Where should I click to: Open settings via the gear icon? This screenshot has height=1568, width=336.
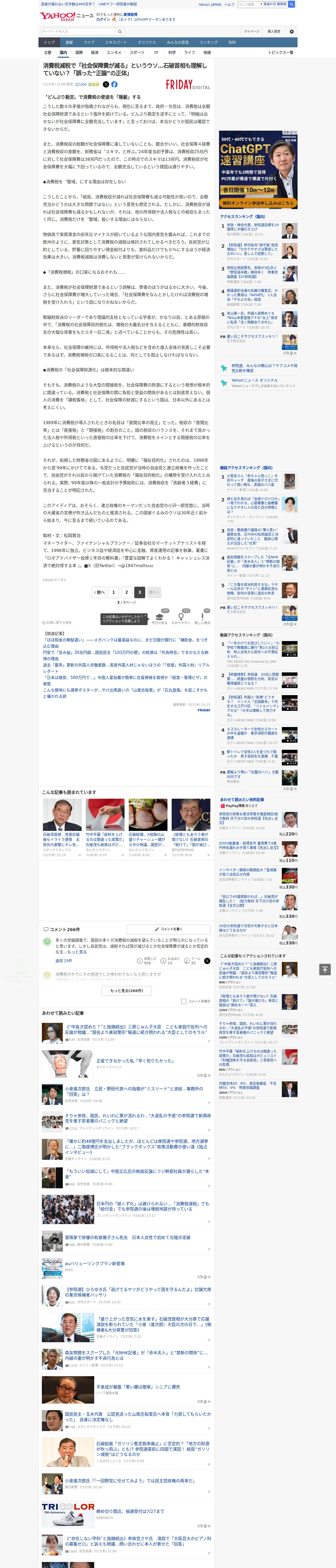coord(292,31)
